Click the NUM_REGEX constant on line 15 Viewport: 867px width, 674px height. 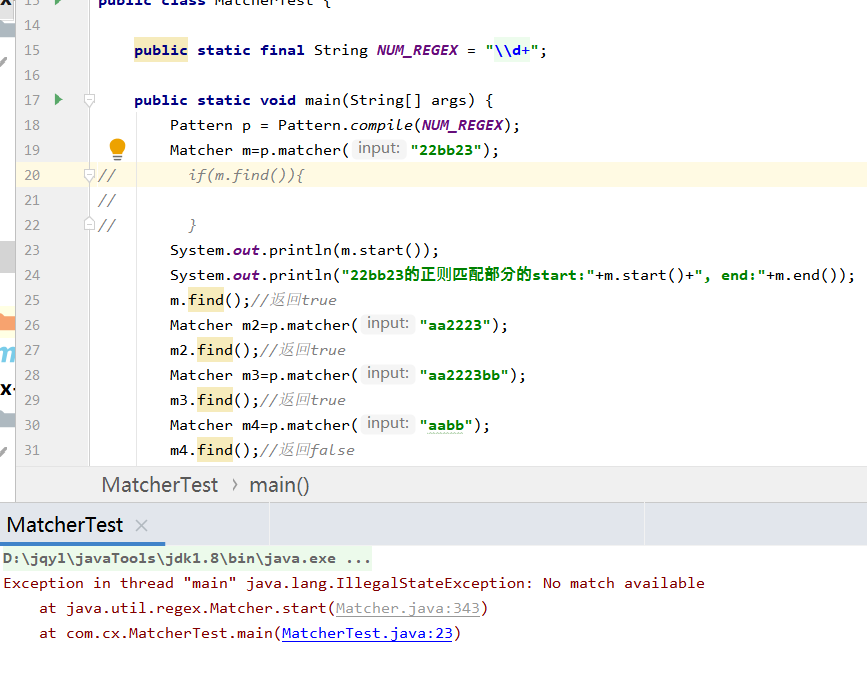[417, 50]
